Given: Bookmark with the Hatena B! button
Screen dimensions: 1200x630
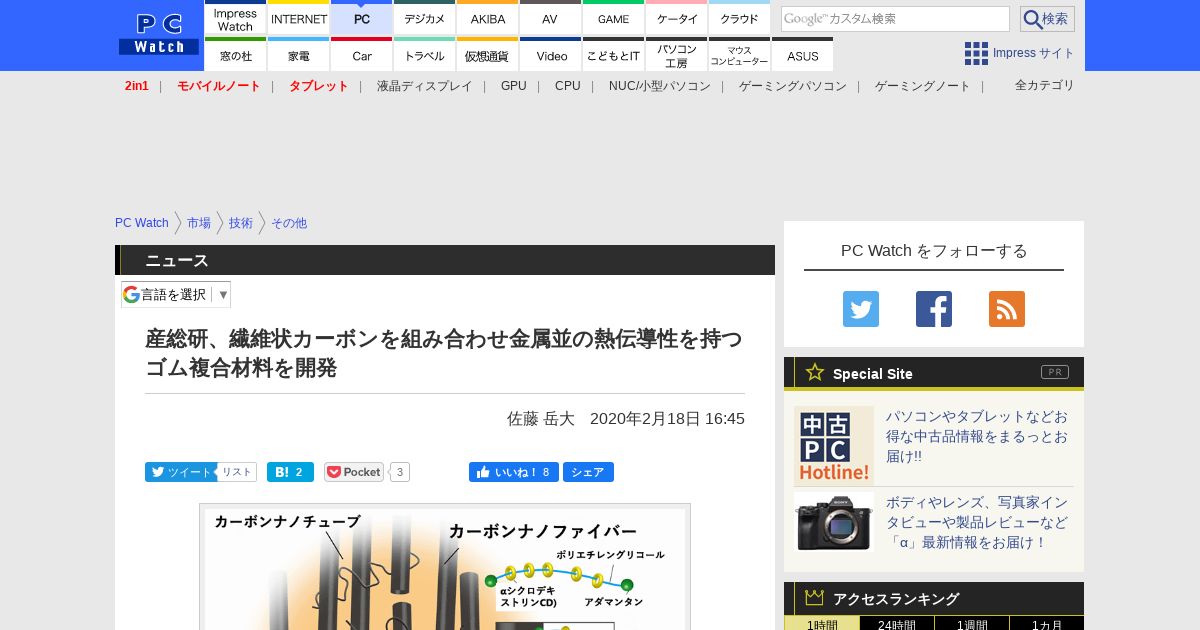Looking at the screenshot, I should tap(290, 472).
